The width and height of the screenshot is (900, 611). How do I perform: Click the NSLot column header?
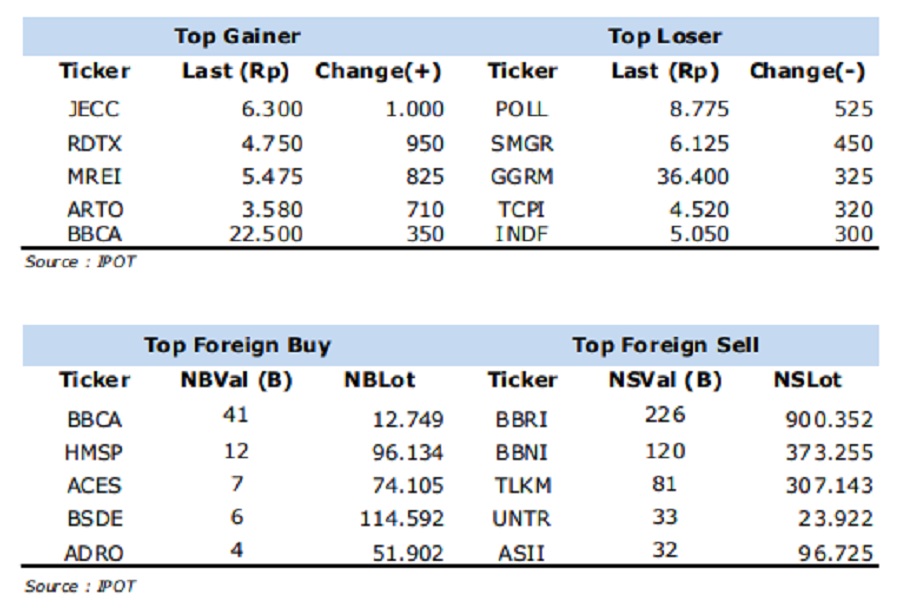[807, 380]
